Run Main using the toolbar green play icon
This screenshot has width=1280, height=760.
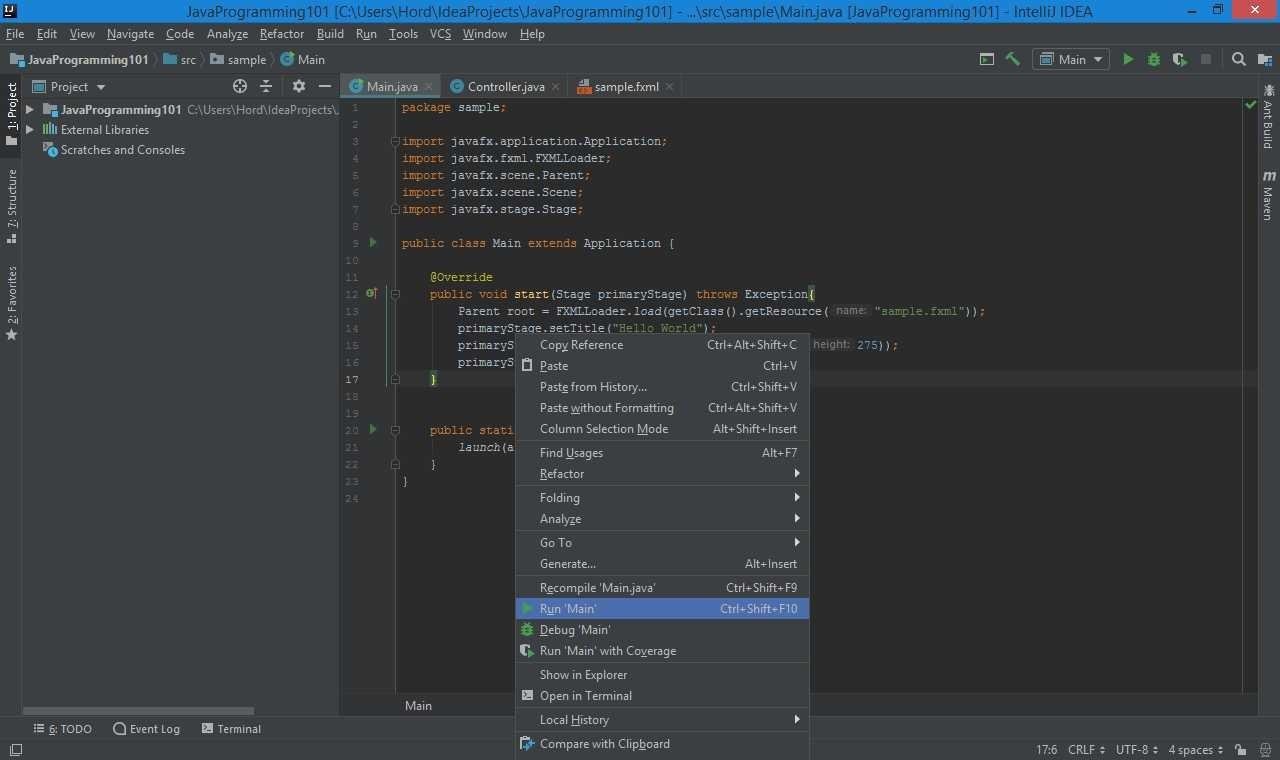pyautogui.click(x=1128, y=59)
